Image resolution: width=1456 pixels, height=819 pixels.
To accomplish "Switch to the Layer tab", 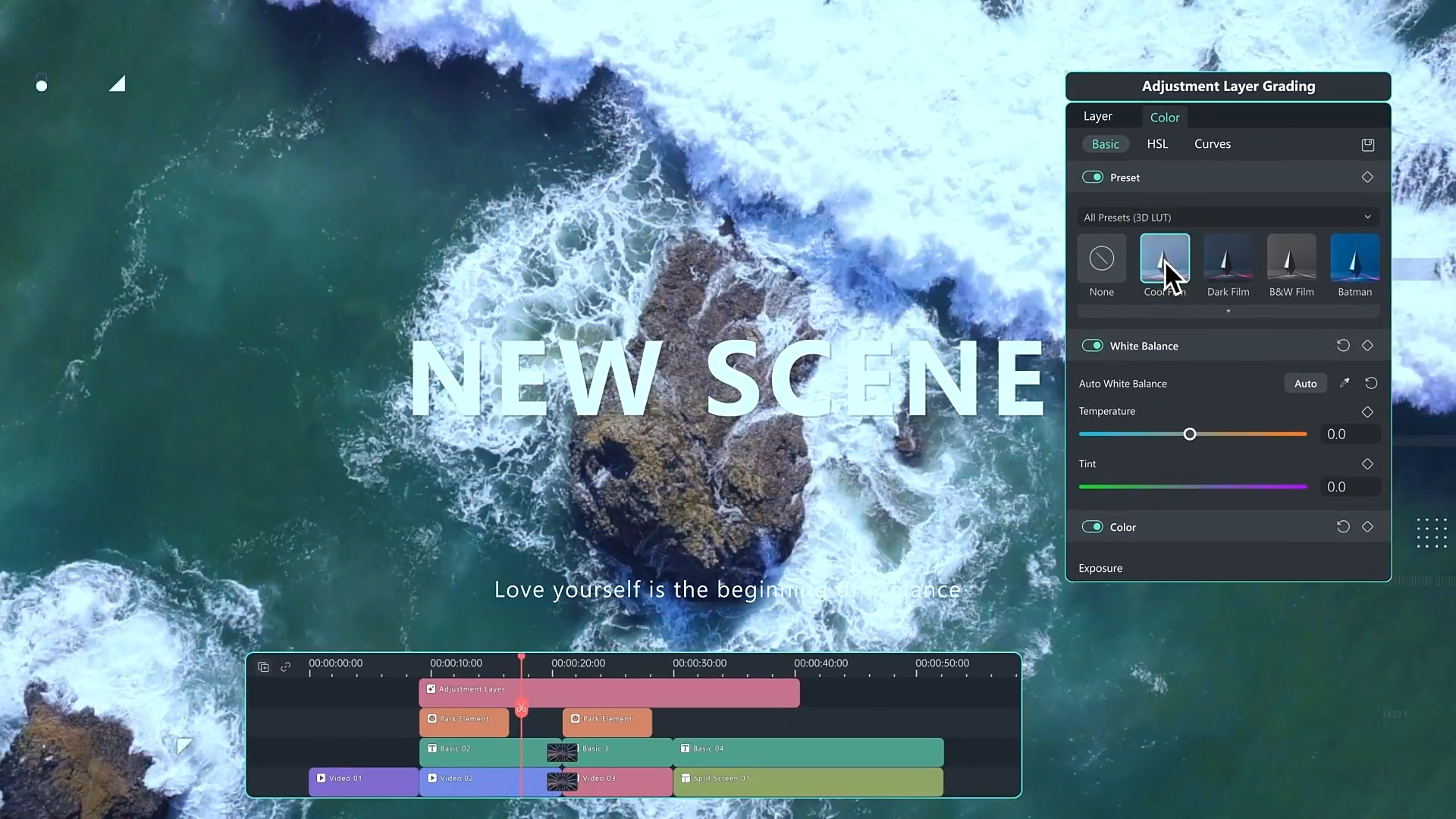I will click(1097, 117).
